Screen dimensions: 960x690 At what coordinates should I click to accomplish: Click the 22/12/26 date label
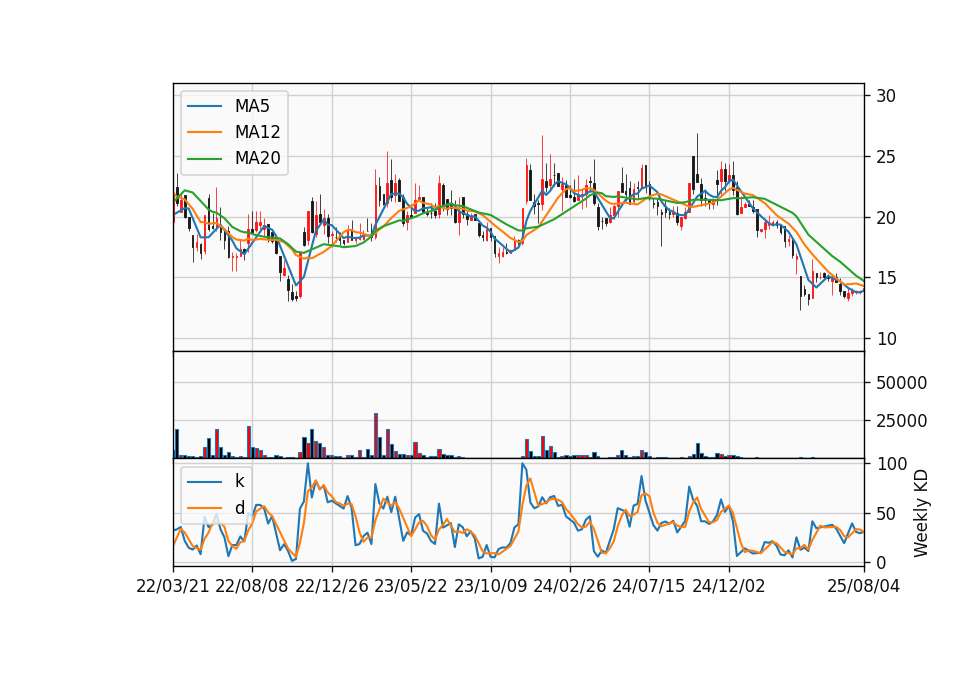click(x=332, y=586)
